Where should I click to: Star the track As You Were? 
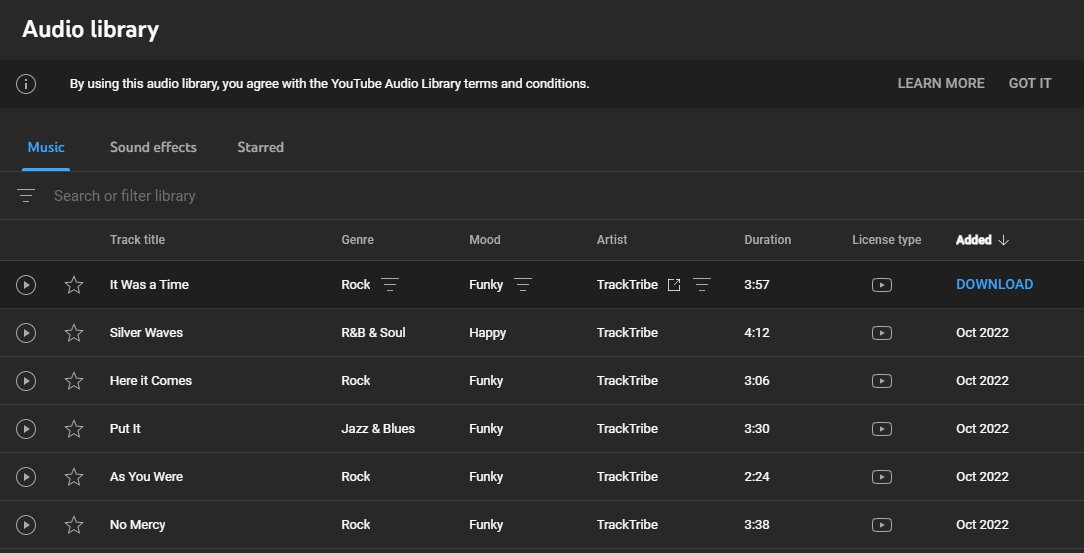74,477
